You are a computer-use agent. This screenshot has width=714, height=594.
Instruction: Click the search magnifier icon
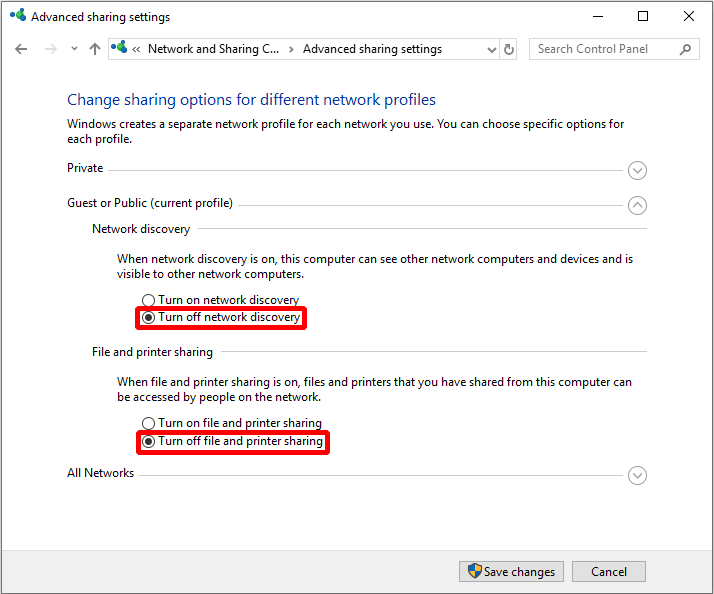tap(685, 49)
